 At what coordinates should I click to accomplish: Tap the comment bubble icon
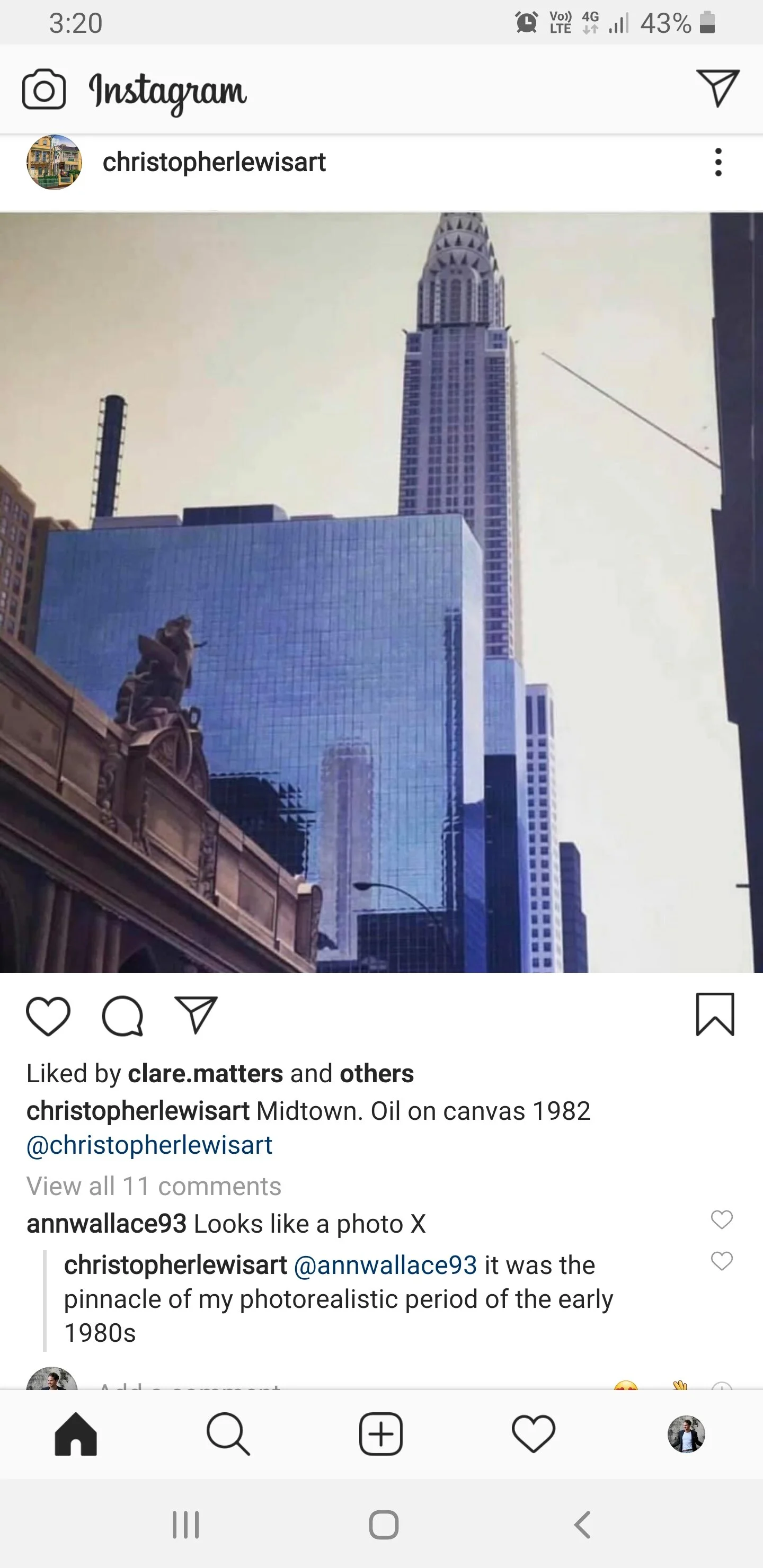pyautogui.click(x=122, y=1016)
